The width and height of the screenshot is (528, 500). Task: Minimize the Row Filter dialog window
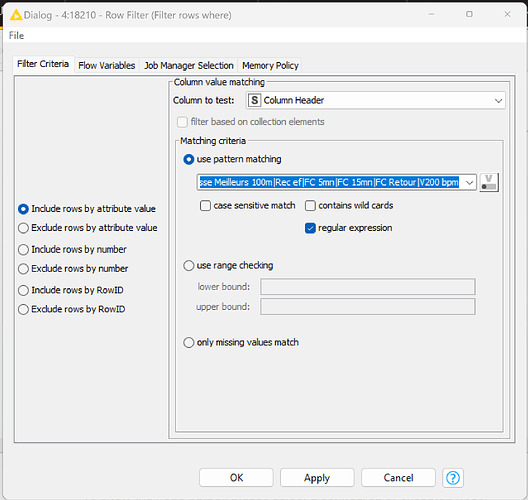pos(431,14)
